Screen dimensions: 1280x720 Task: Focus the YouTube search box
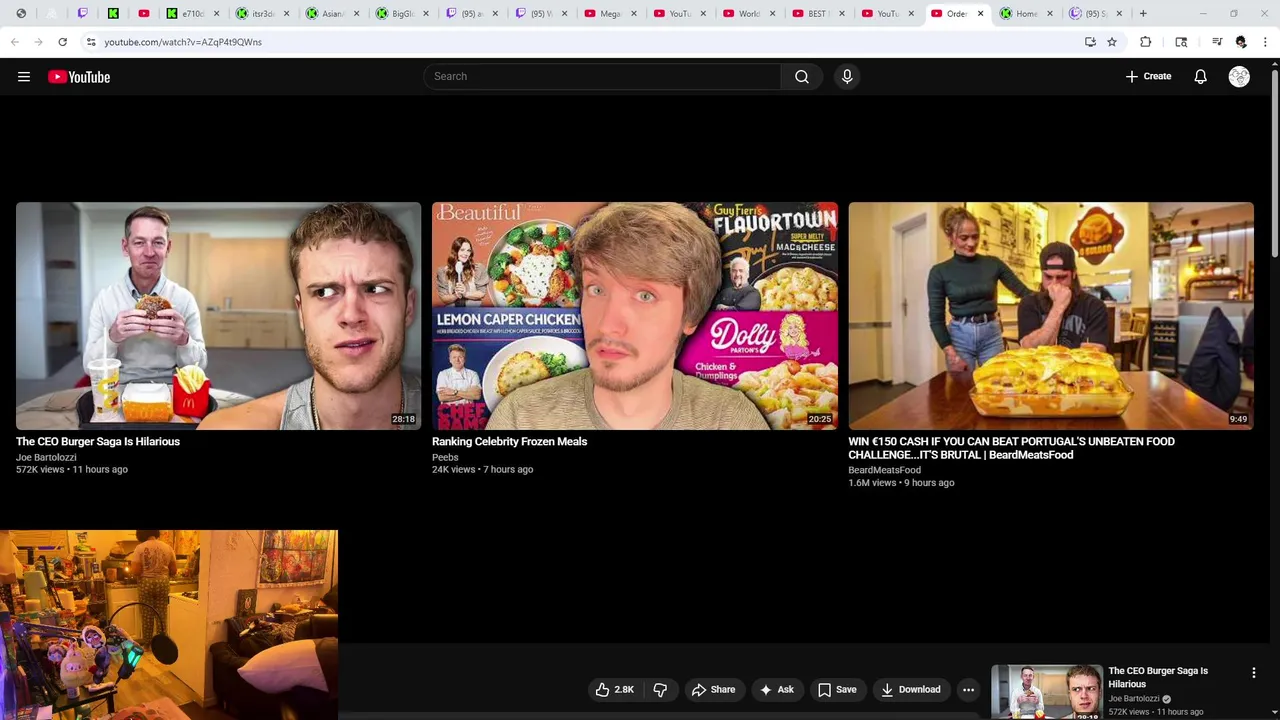602,77
